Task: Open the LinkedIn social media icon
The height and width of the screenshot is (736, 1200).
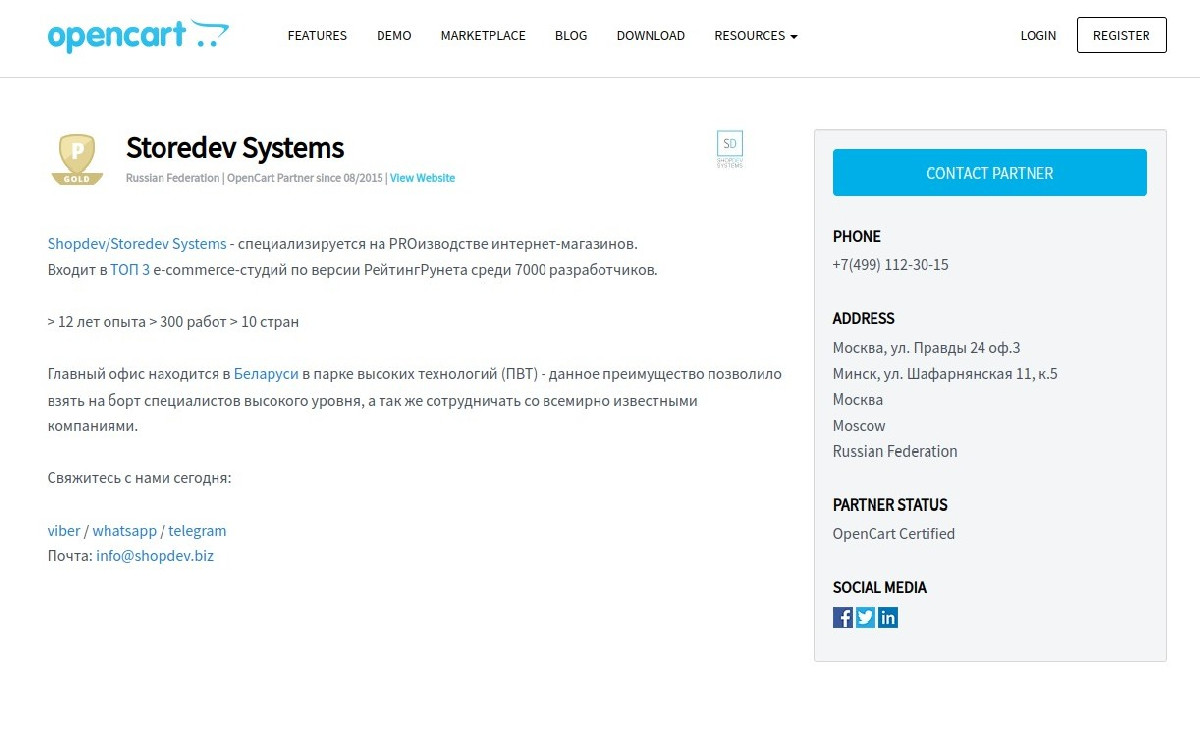Action: [888, 617]
